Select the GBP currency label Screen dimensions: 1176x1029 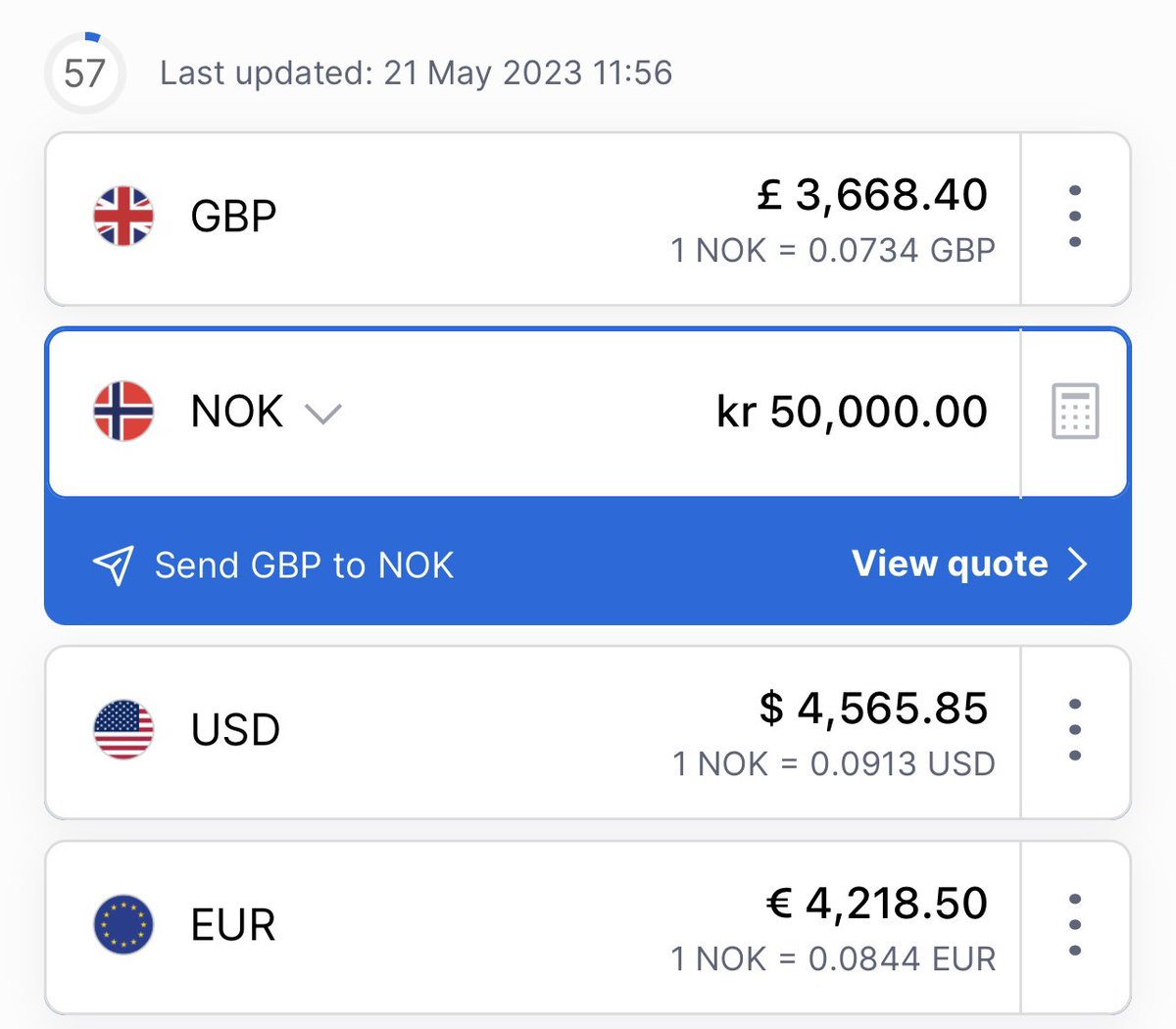233,216
